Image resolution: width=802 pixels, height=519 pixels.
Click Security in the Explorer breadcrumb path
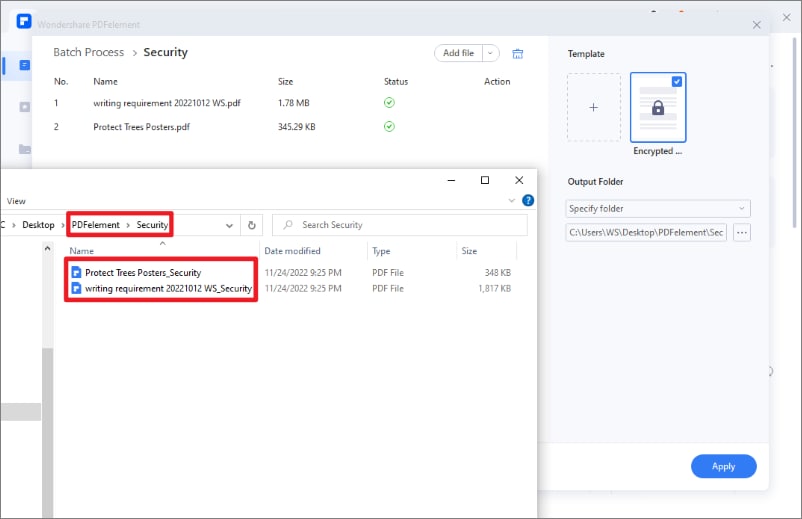(x=152, y=225)
